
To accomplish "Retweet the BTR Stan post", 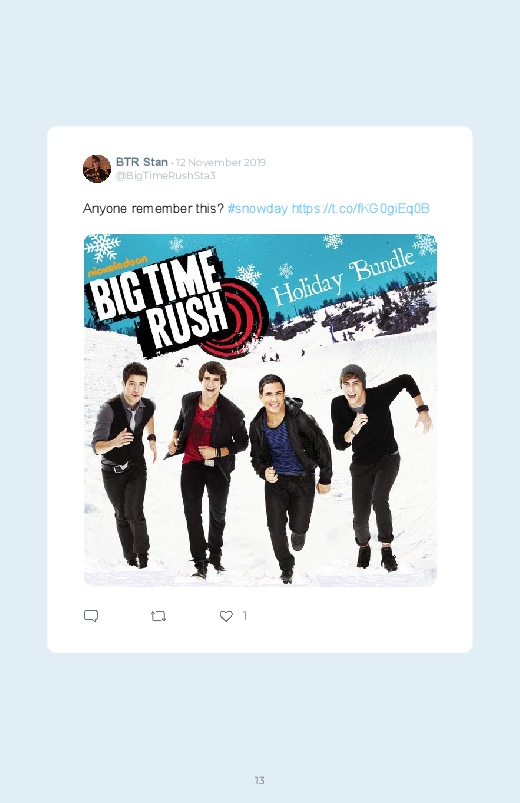I will (158, 616).
